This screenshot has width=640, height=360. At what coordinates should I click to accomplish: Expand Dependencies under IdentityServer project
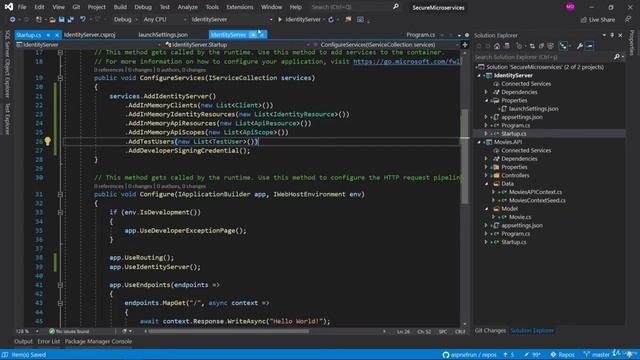click(x=486, y=92)
